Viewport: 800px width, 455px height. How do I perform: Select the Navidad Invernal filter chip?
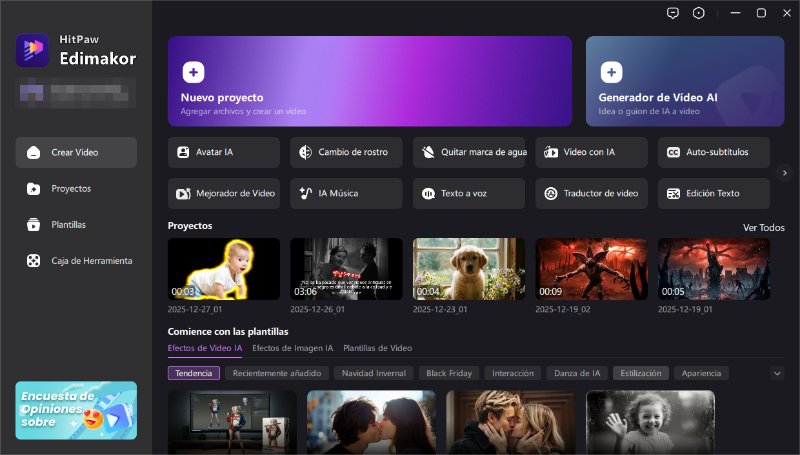tap(373, 373)
